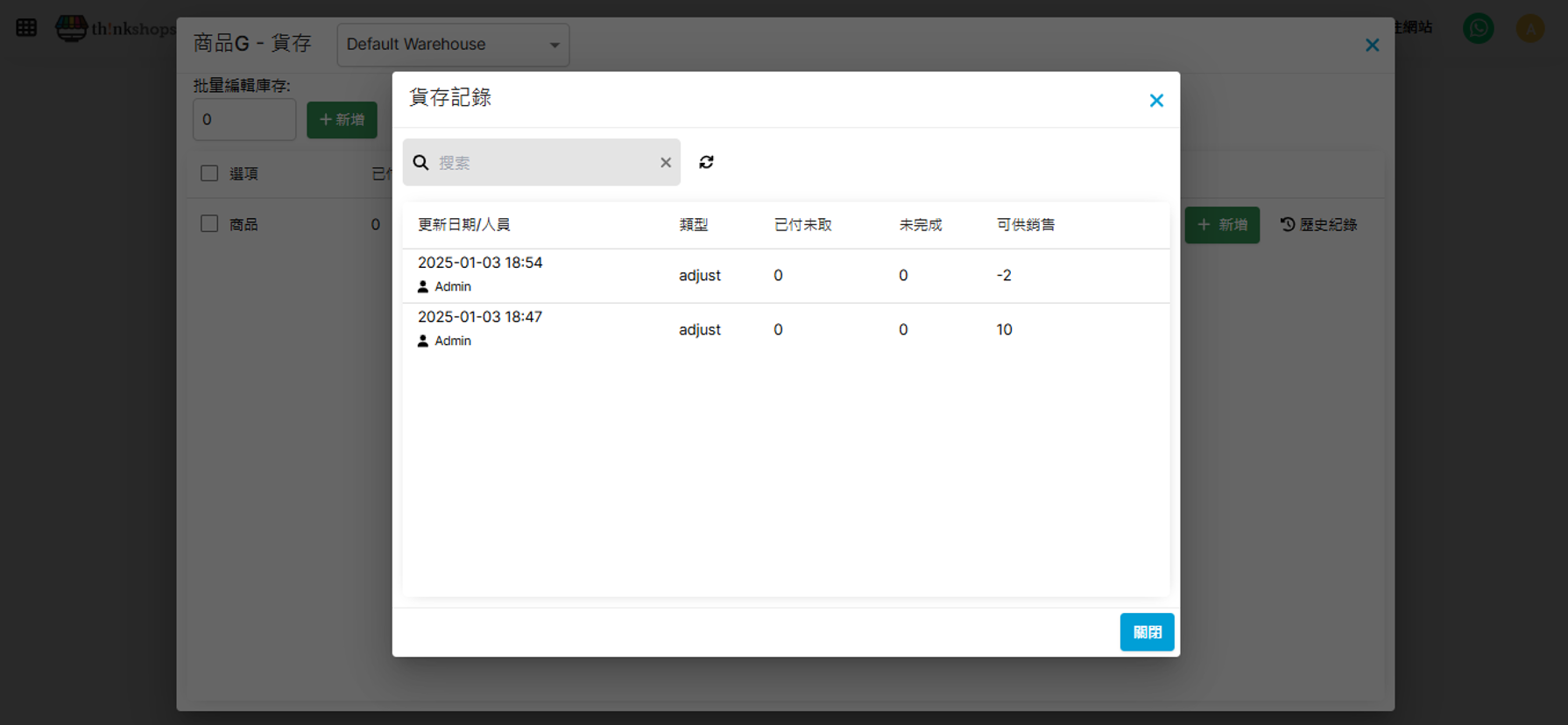Click the 批量編輯庫存 quantity input field
Screen dimensions: 1568x725
(244, 120)
